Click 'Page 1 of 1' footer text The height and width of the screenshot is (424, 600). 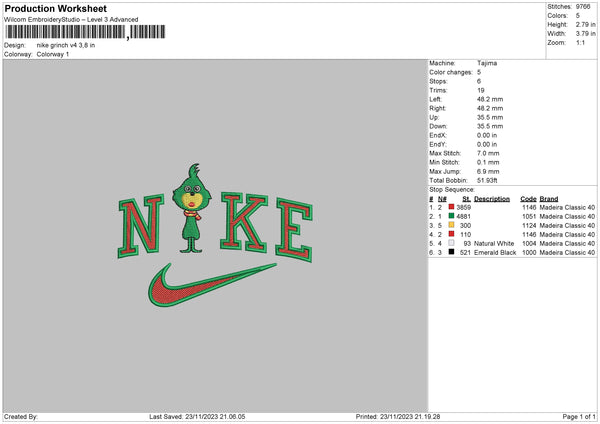tap(579, 416)
